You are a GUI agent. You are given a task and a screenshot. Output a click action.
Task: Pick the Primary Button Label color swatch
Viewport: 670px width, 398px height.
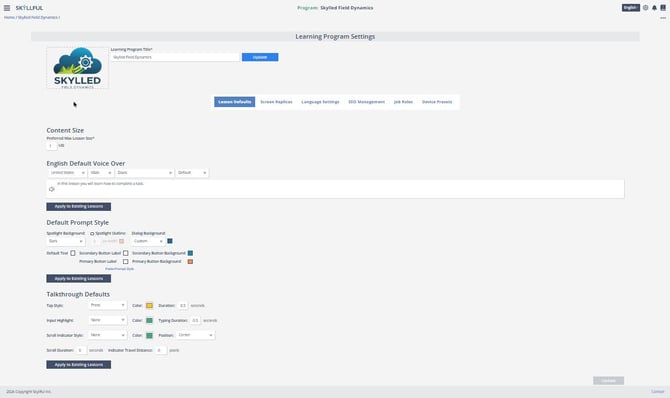tap(126, 261)
